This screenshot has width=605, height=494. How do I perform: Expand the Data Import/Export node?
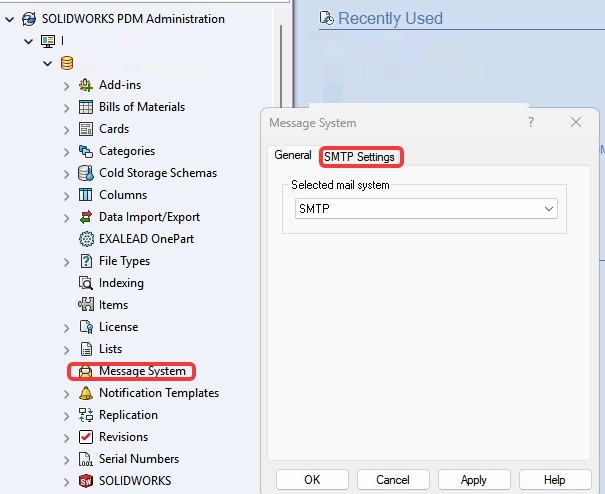click(x=67, y=218)
